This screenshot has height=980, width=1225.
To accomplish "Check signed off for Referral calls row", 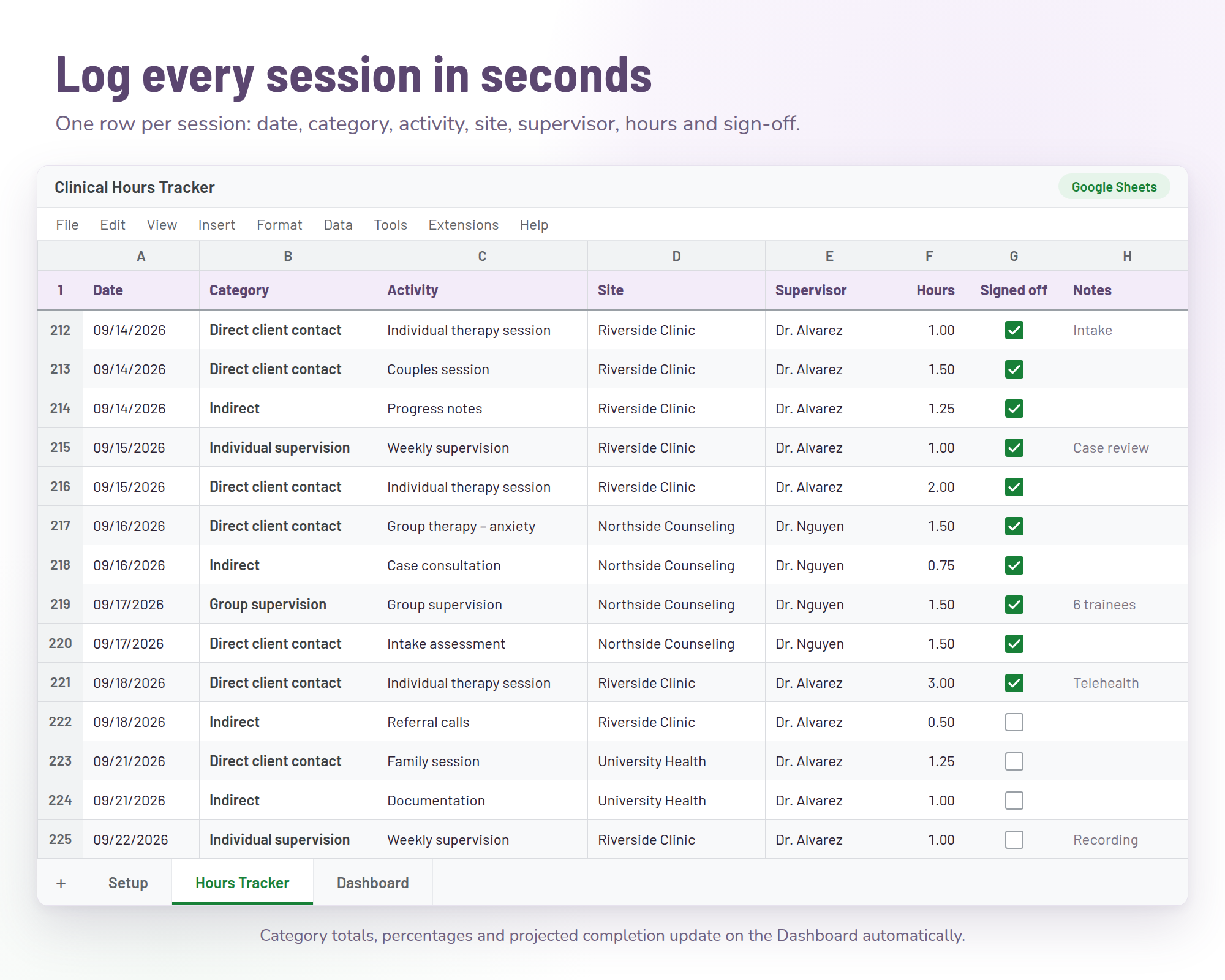I will pyautogui.click(x=1014, y=722).
